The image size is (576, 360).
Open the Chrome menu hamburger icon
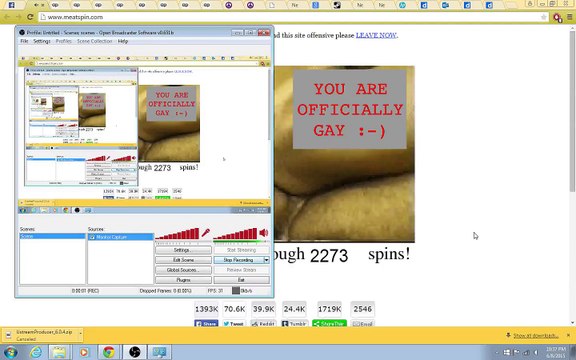[x=570, y=17]
